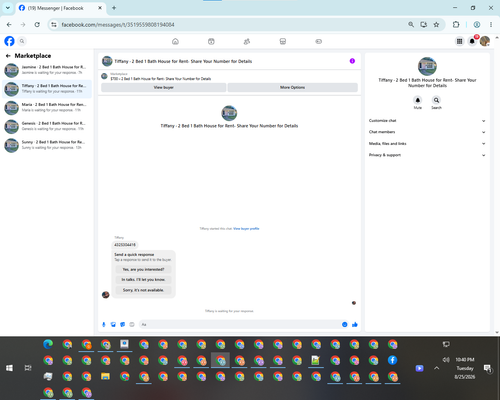
Task: Go back in the browser
Action: click(9, 24)
